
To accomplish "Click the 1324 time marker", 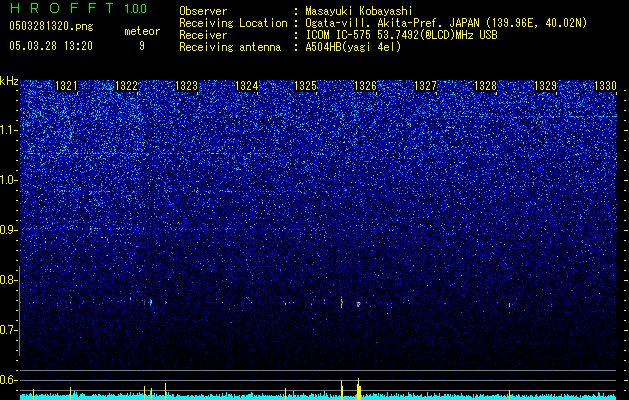I will point(246,86).
